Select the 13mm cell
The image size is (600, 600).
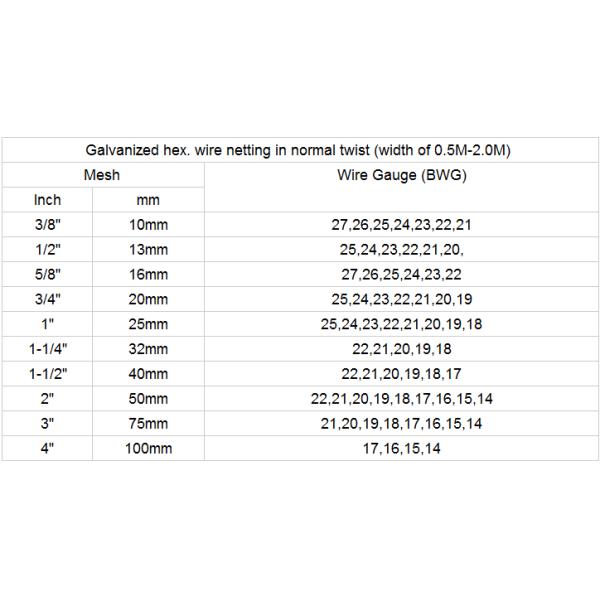click(148, 249)
